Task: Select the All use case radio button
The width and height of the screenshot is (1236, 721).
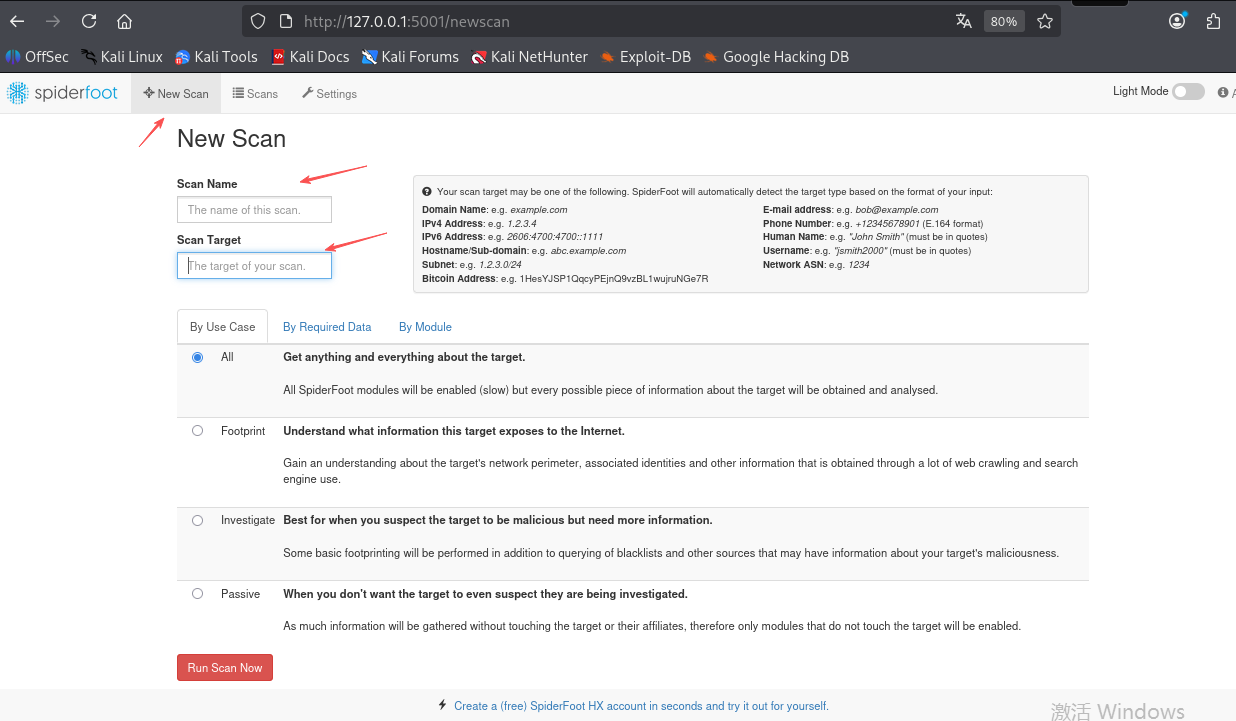Action: point(197,357)
